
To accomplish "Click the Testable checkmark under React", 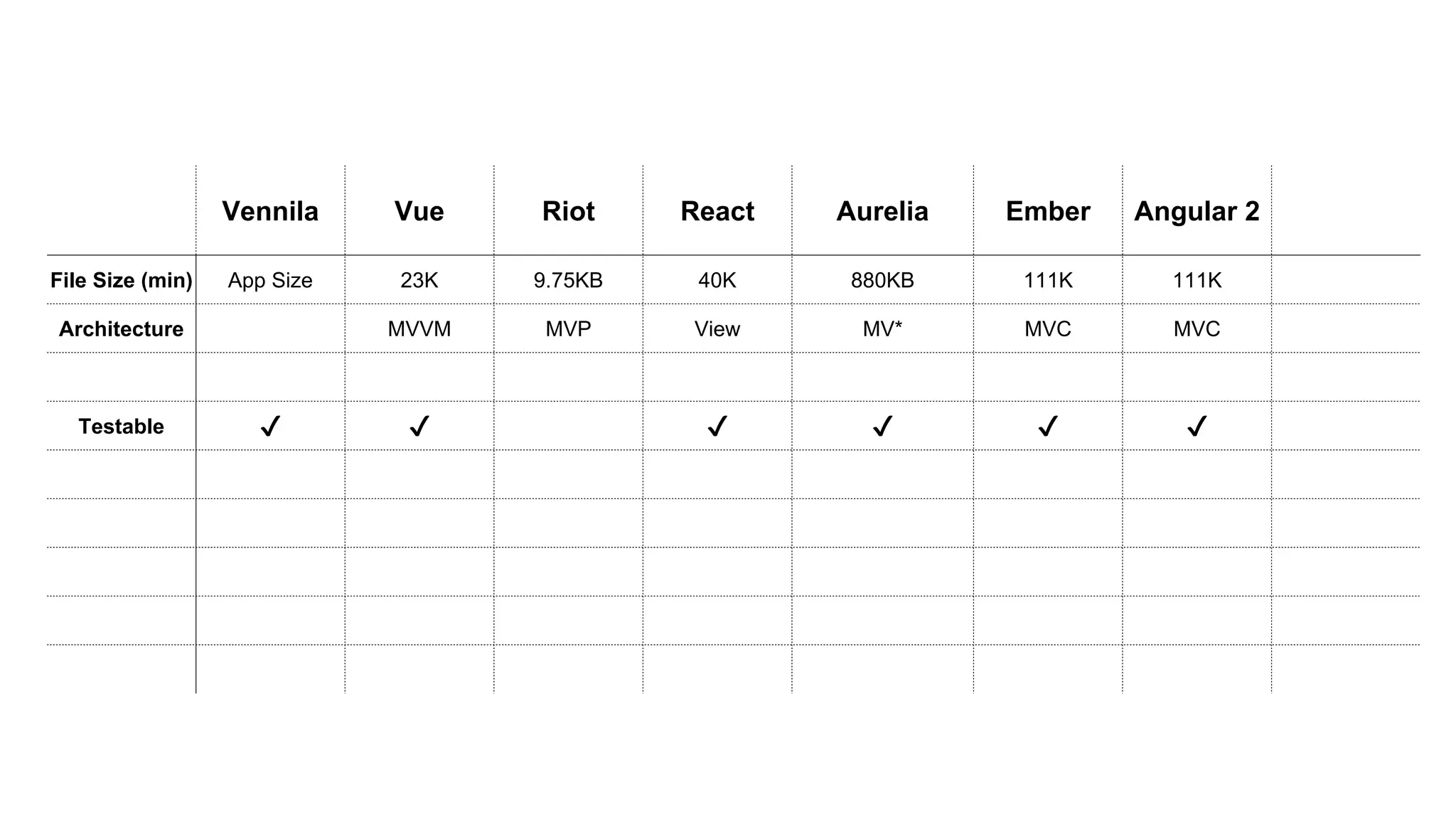I will (x=717, y=426).
